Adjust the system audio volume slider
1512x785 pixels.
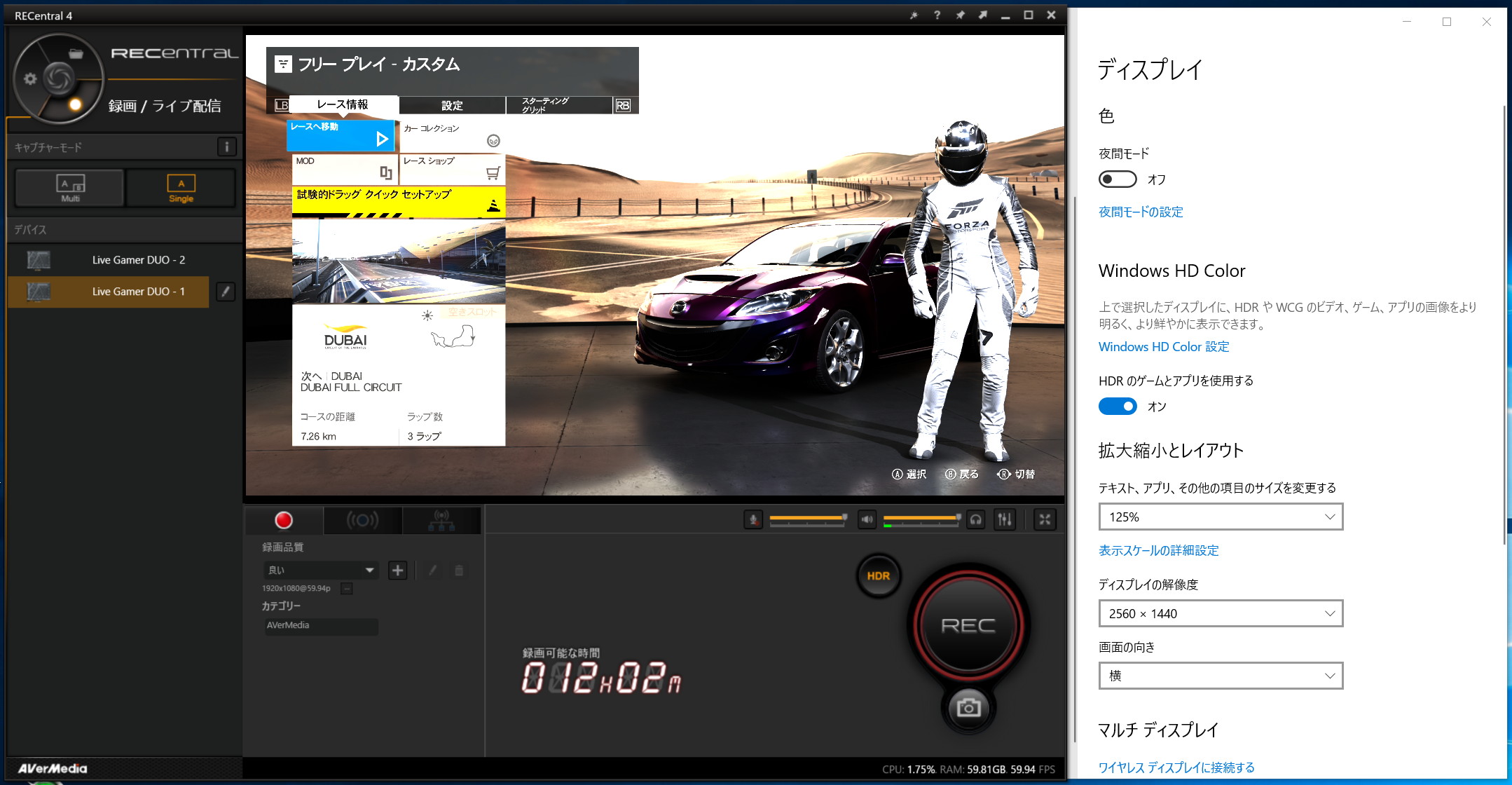(x=921, y=519)
